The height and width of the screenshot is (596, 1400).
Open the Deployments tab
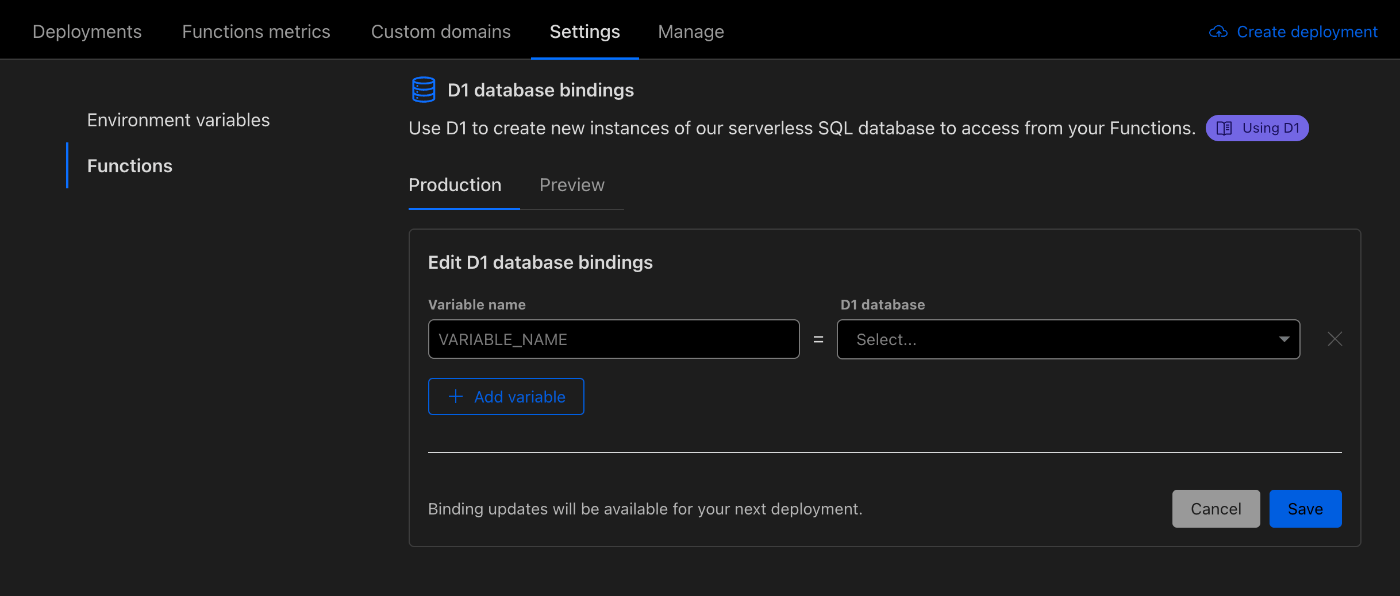(87, 32)
